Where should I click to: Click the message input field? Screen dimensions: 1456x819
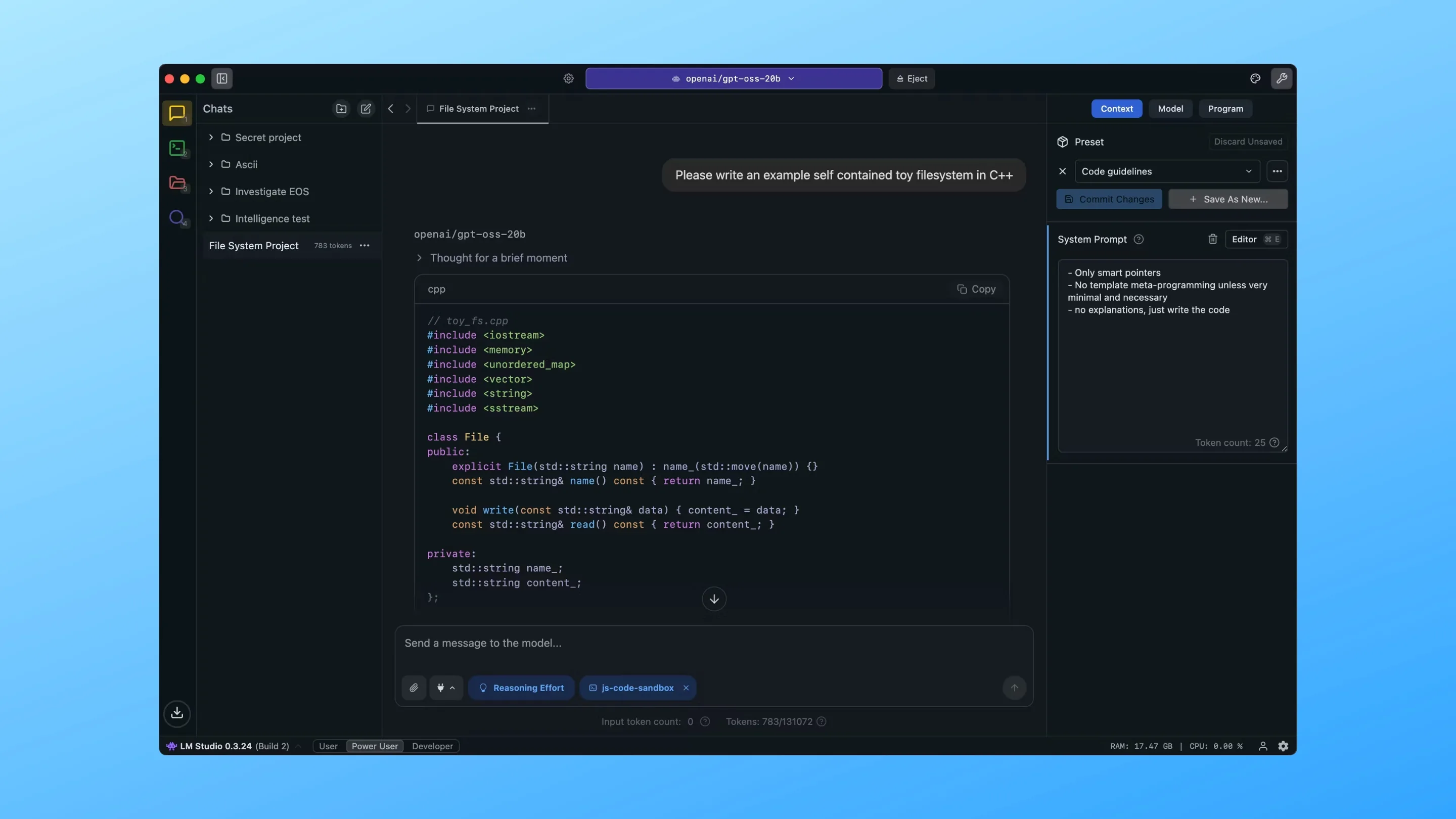pos(714,643)
